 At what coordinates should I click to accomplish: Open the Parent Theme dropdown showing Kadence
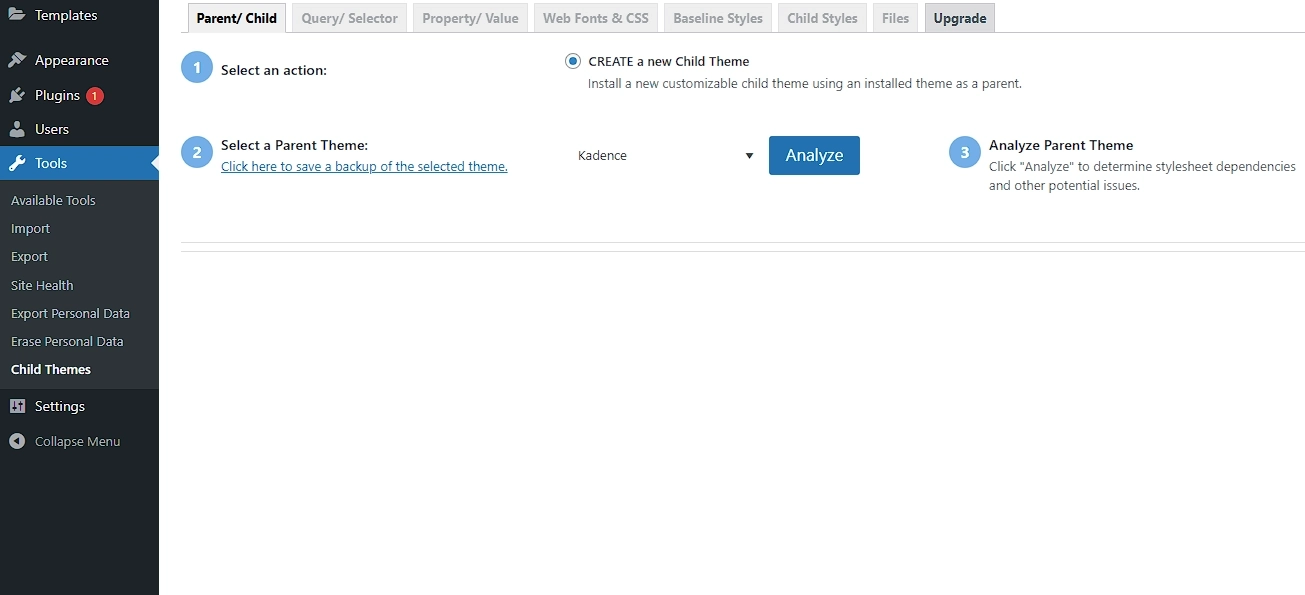665,156
